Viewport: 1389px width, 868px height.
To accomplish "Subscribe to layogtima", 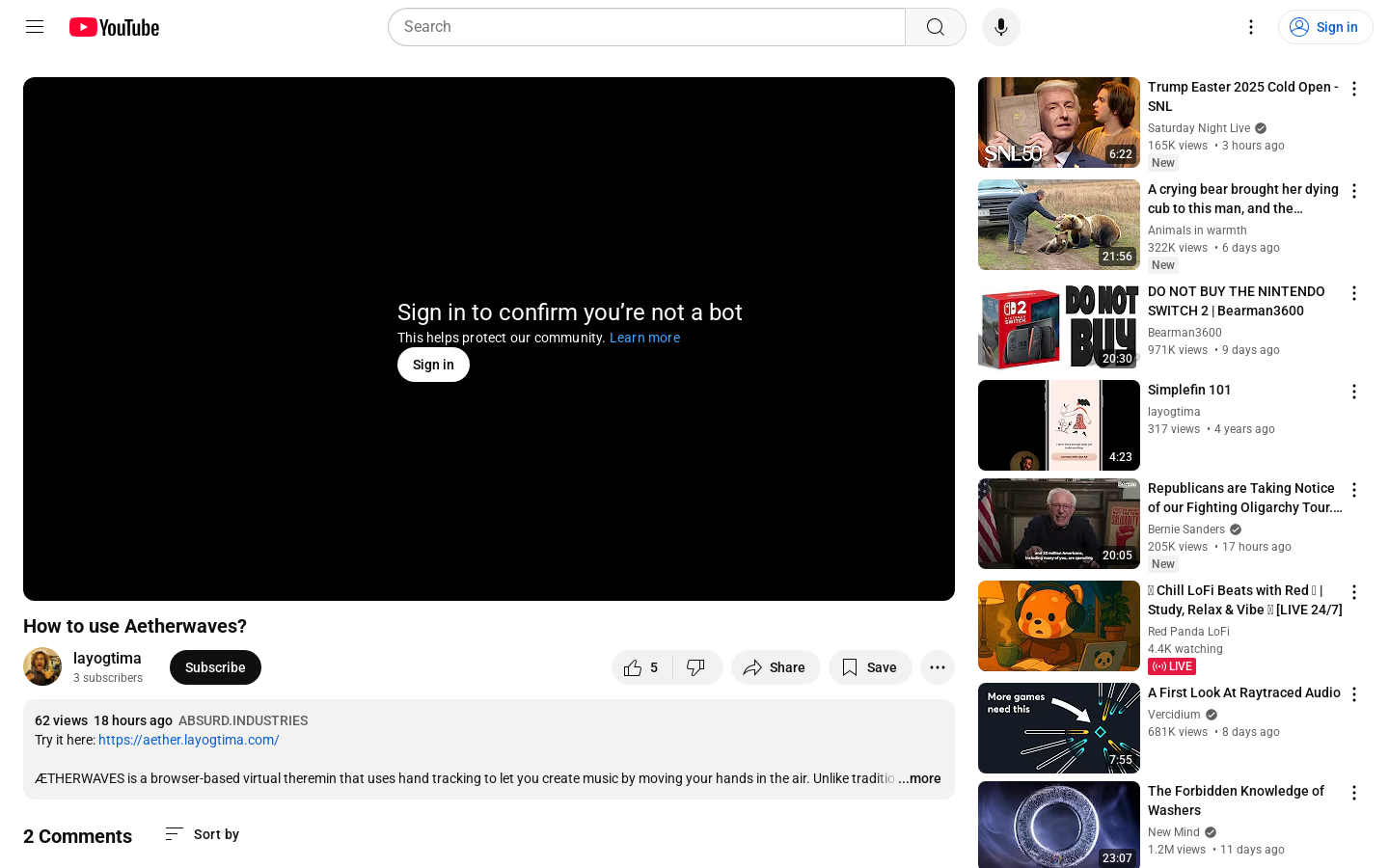I will click(x=215, y=667).
